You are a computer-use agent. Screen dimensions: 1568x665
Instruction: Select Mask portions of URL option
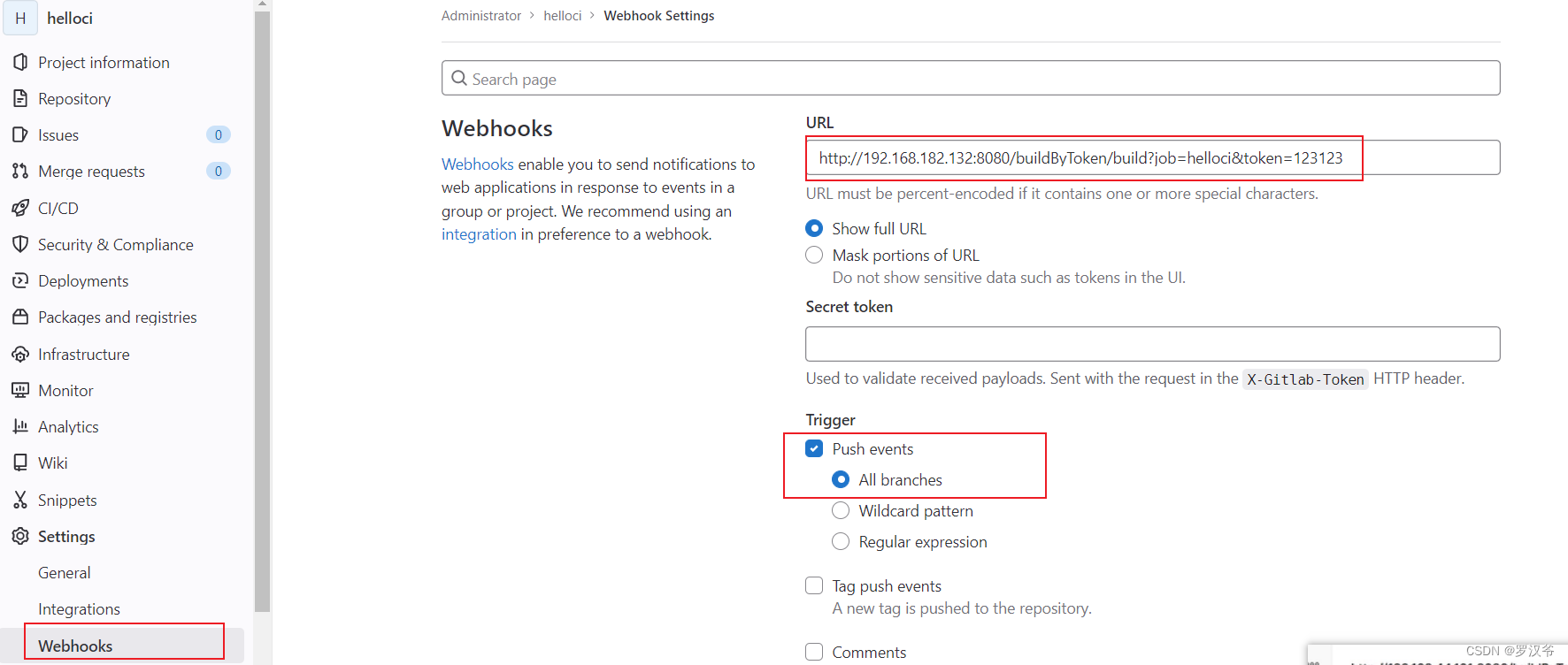point(814,255)
